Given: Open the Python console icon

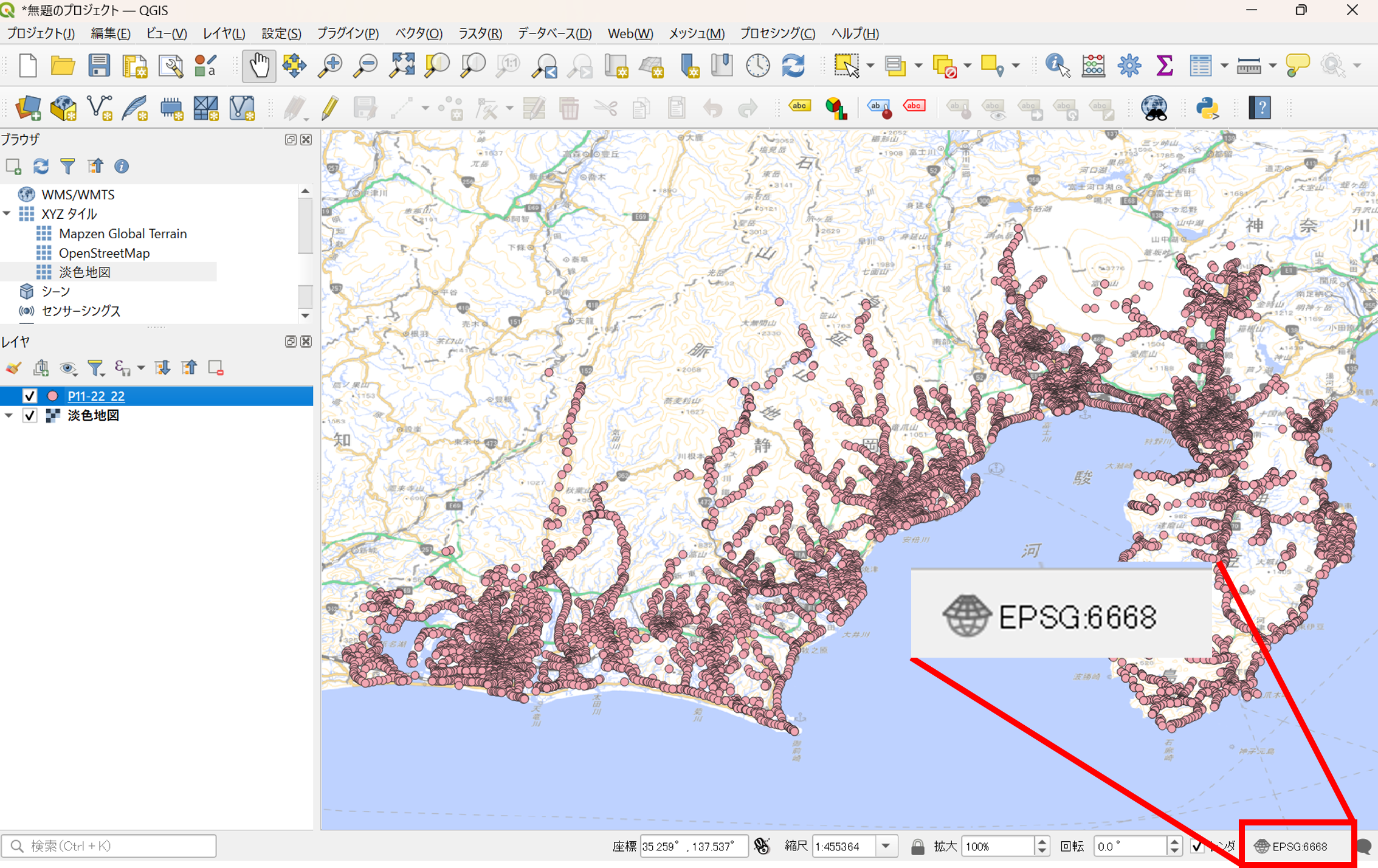Looking at the screenshot, I should coord(1207,108).
